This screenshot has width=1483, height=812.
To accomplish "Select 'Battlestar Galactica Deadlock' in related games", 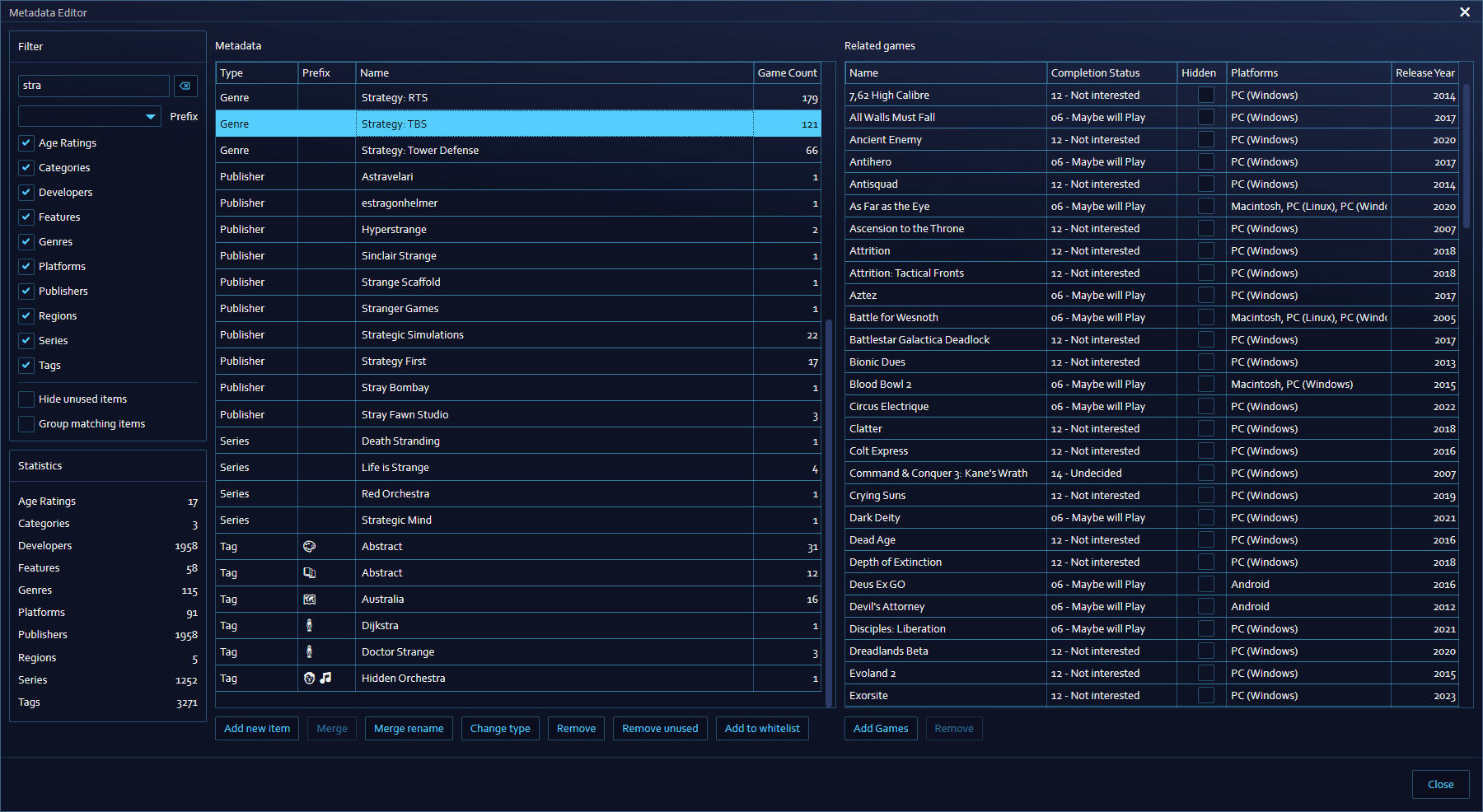I will point(1152,340).
